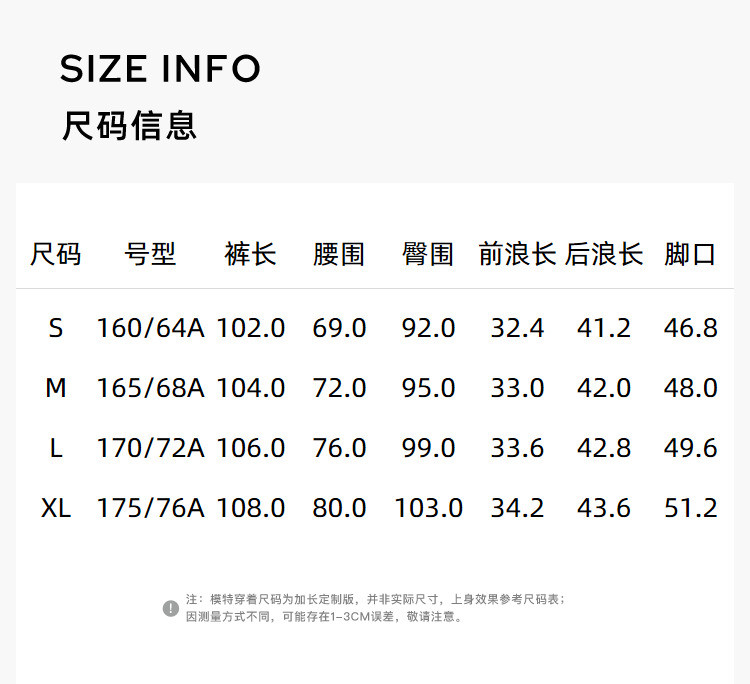Image resolution: width=750 pixels, height=684 pixels.
Task: Click the 尺码信息 subtitle
Action: [129, 126]
